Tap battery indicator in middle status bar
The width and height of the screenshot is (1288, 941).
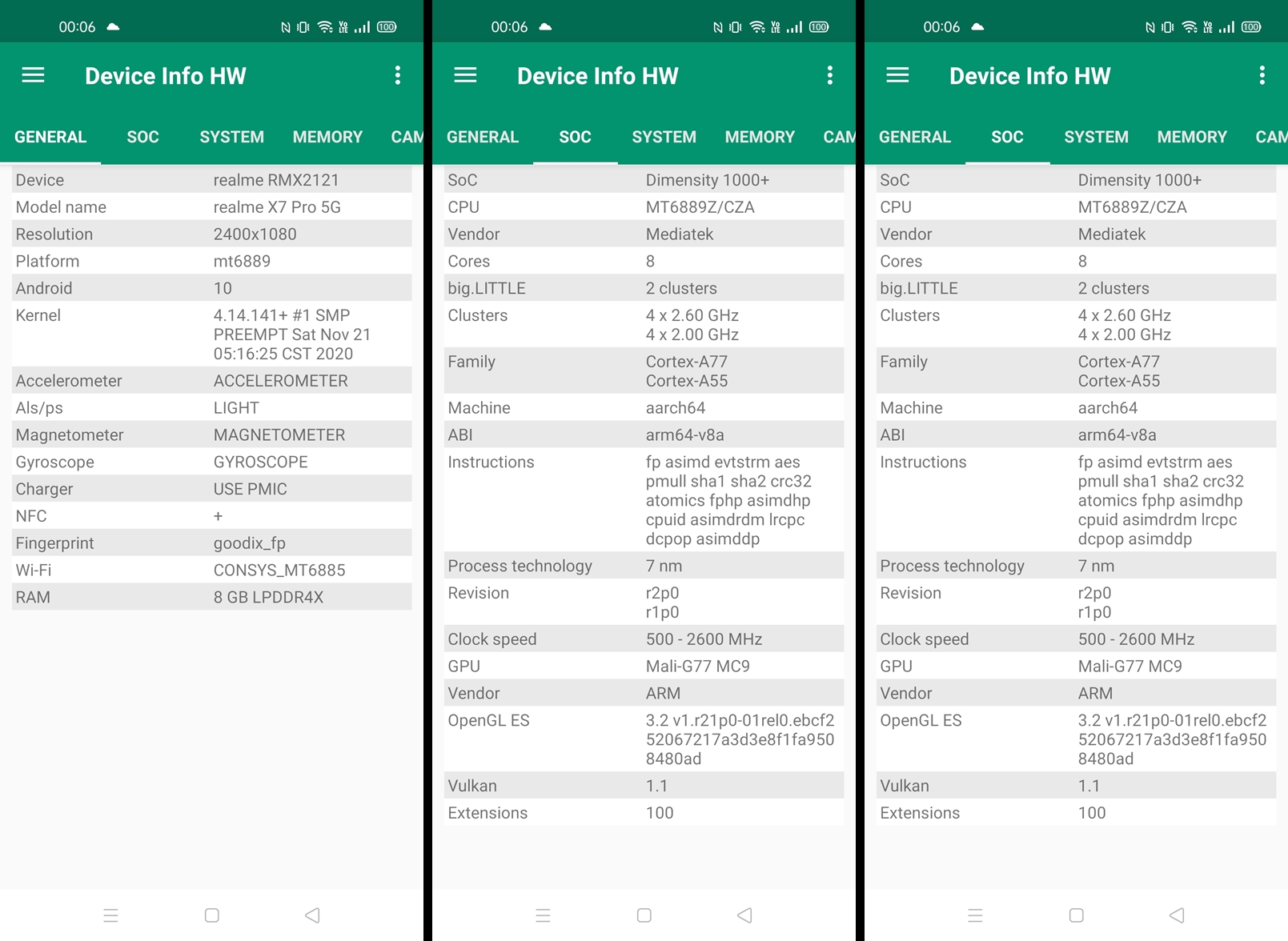click(819, 27)
